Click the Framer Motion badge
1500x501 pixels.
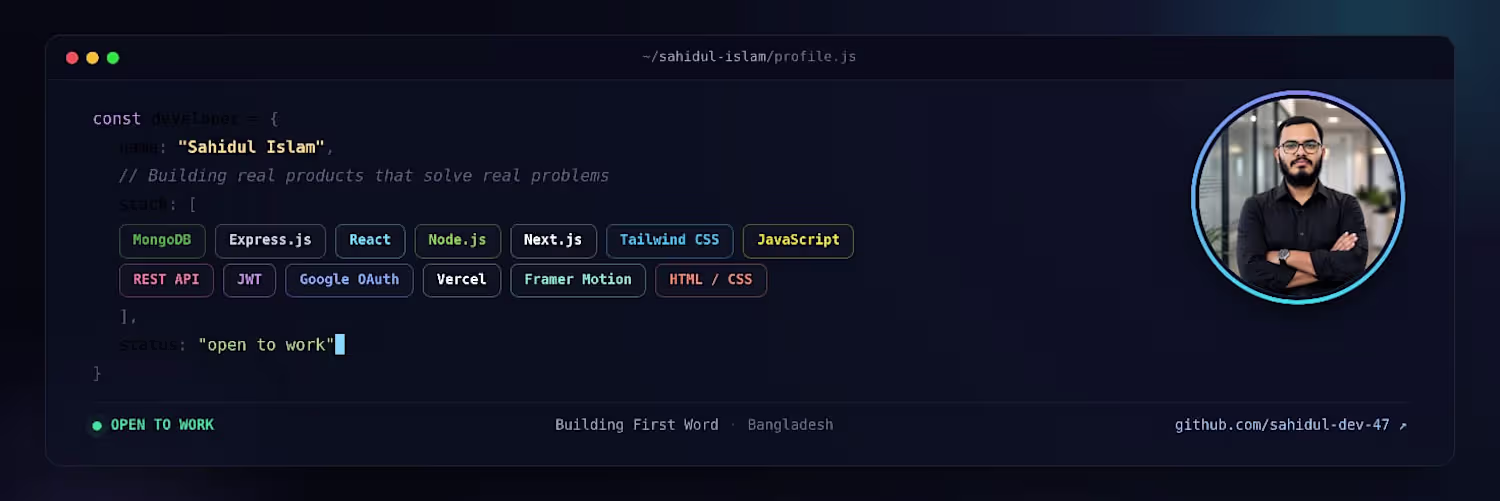(578, 280)
